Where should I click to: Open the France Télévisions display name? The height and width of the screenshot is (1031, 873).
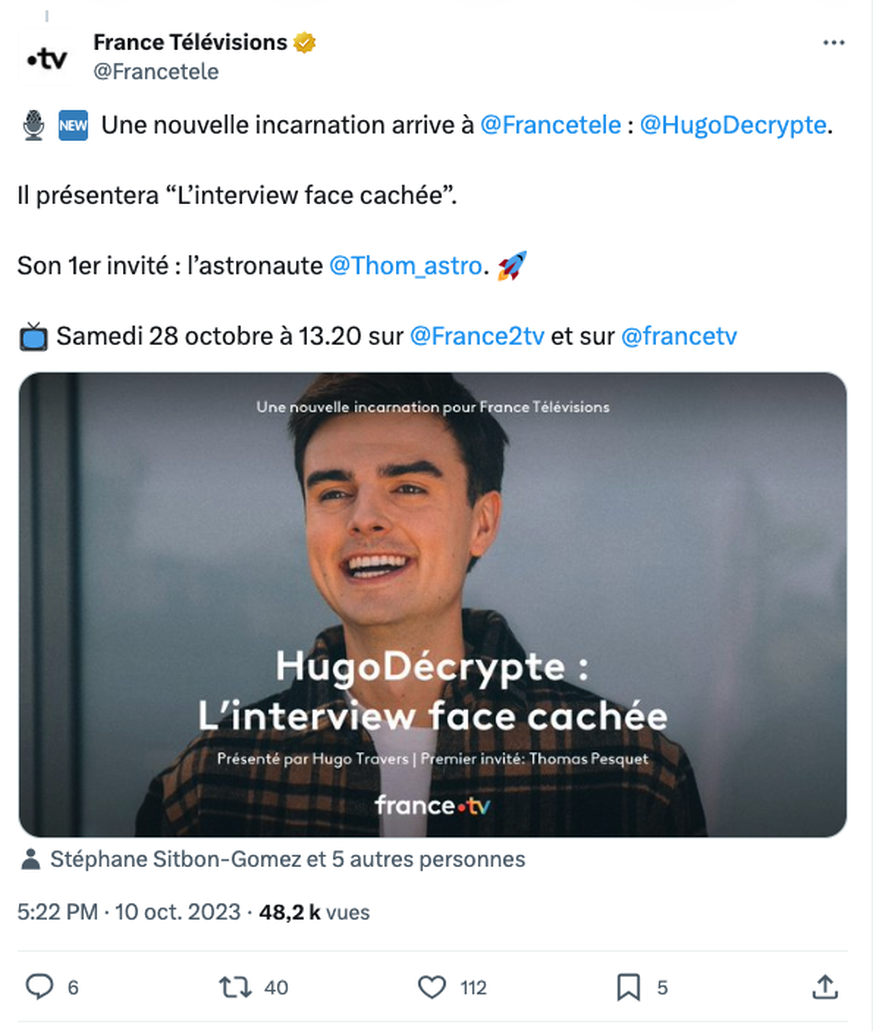pos(190,43)
